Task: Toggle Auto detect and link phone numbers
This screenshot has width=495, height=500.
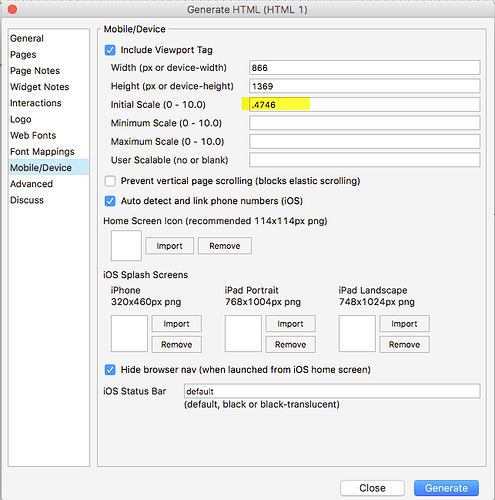Action: pyautogui.click(x=110, y=201)
